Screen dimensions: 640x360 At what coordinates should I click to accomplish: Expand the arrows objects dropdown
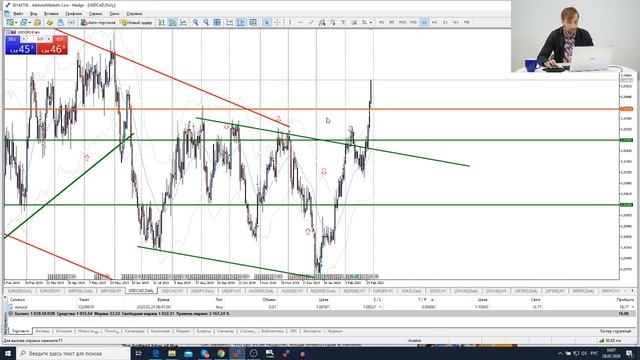point(371,22)
